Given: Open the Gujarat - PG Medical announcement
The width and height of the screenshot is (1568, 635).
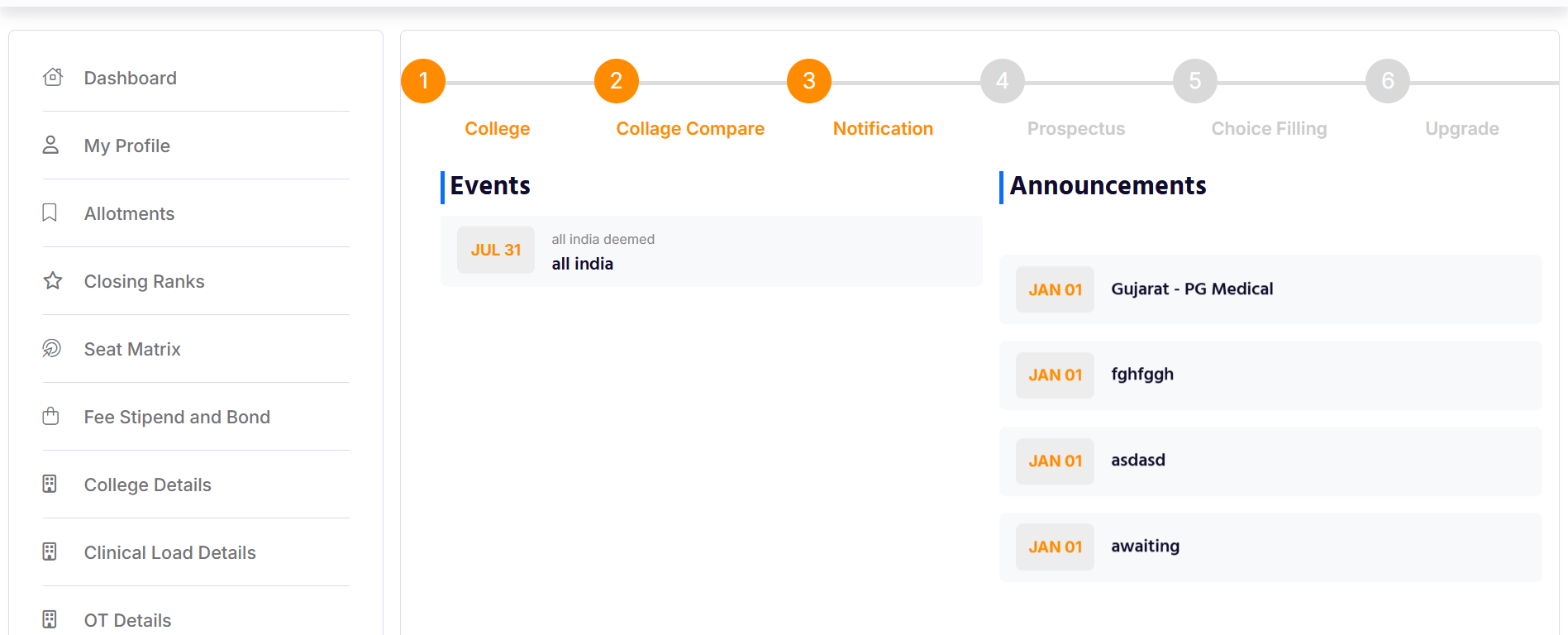Looking at the screenshot, I should pos(1269,289).
